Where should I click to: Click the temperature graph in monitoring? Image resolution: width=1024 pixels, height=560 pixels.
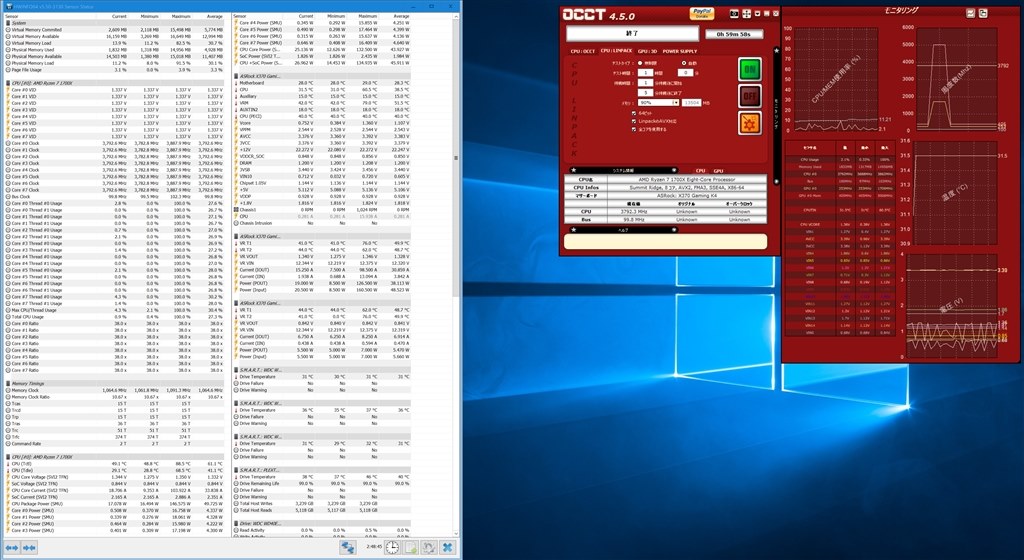click(955, 193)
